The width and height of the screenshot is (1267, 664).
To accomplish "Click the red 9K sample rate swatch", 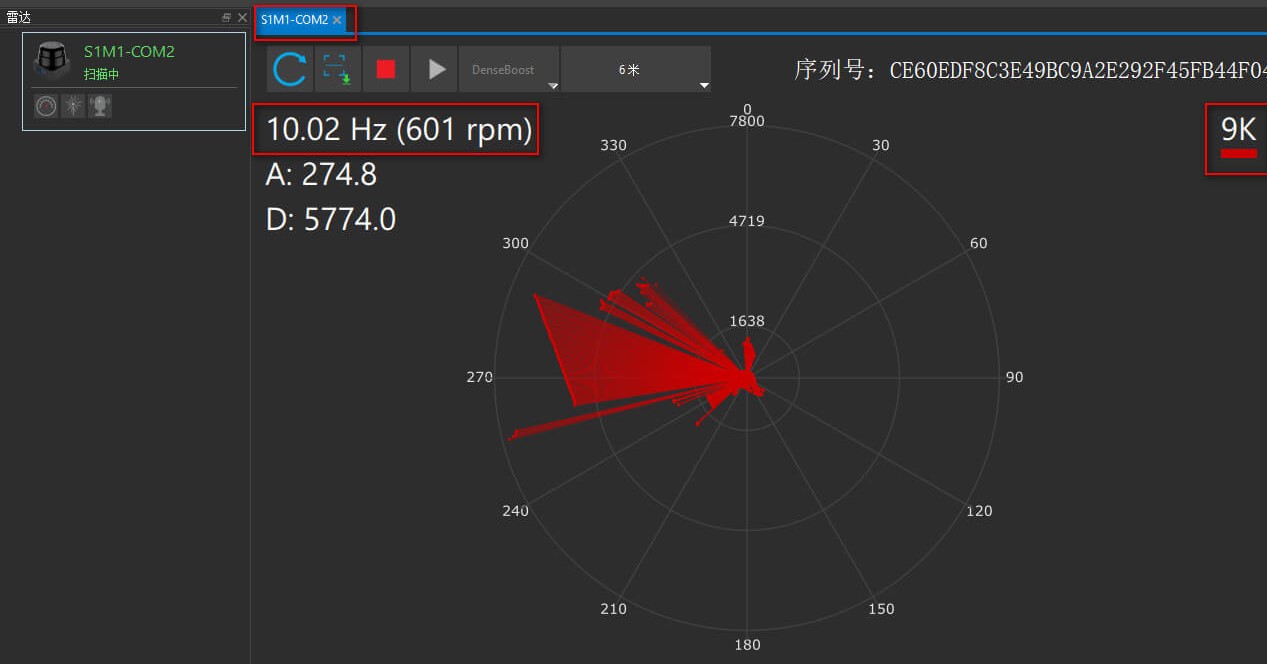I will point(1239,153).
